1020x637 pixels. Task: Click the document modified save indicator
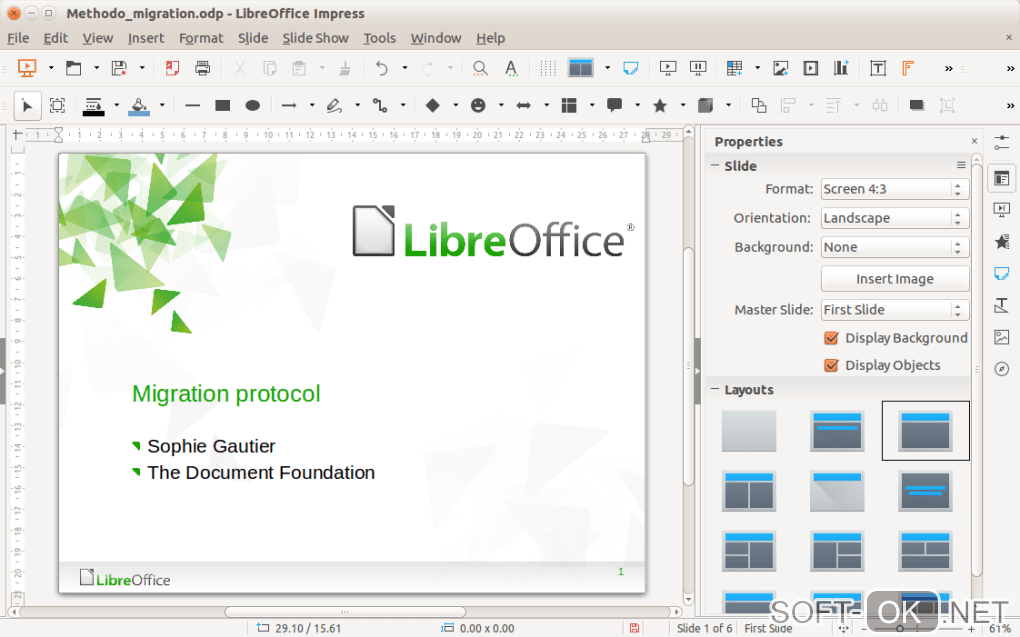click(634, 628)
